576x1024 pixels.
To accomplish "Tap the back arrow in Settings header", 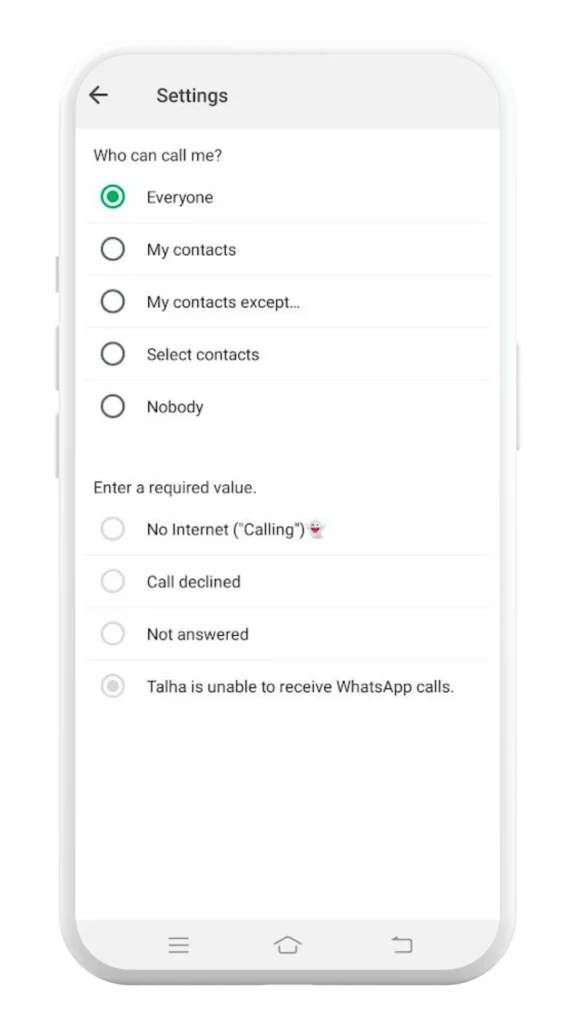I will click(x=98, y=94).
